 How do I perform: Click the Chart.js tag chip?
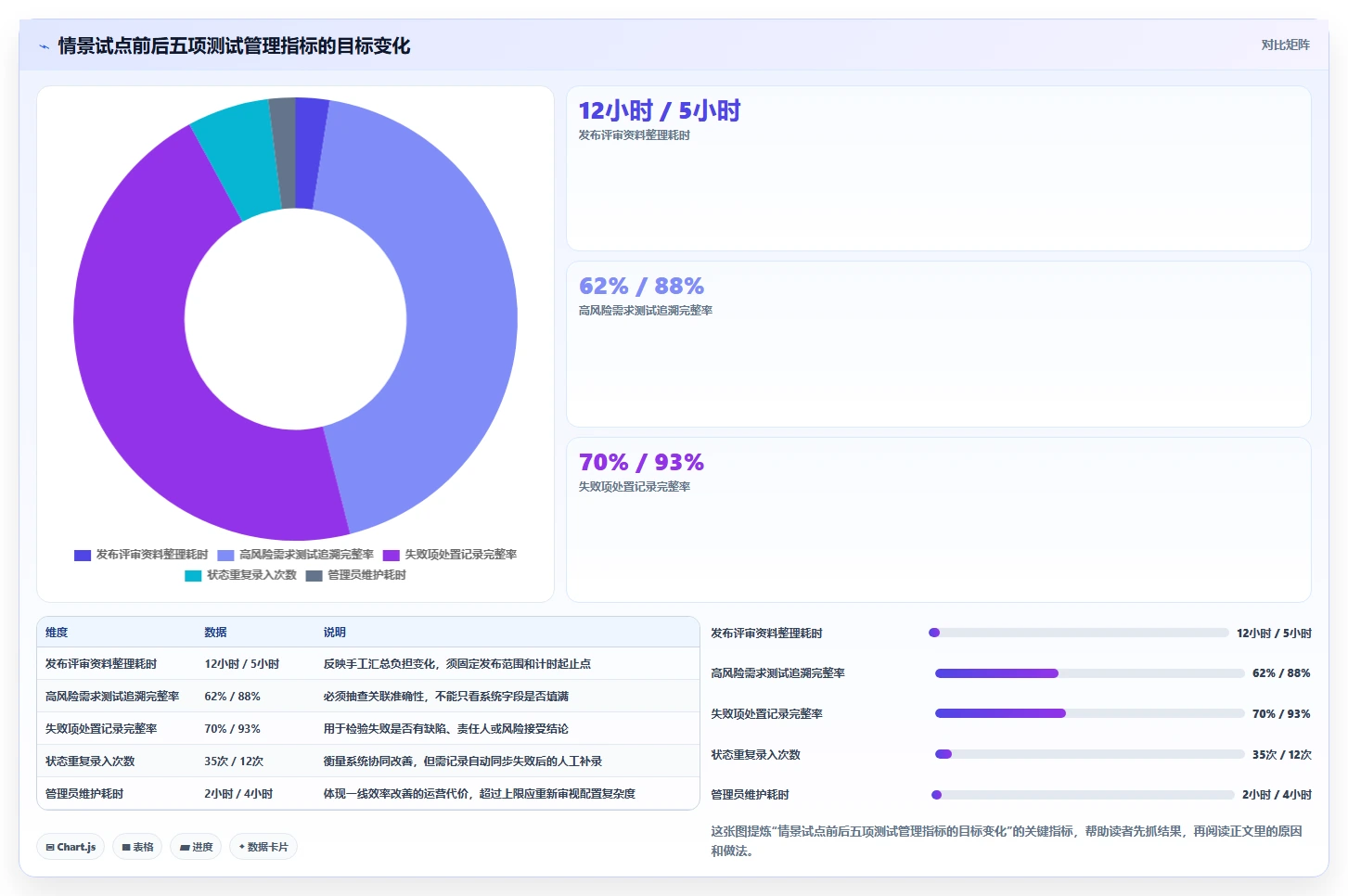tap(71, 847)
